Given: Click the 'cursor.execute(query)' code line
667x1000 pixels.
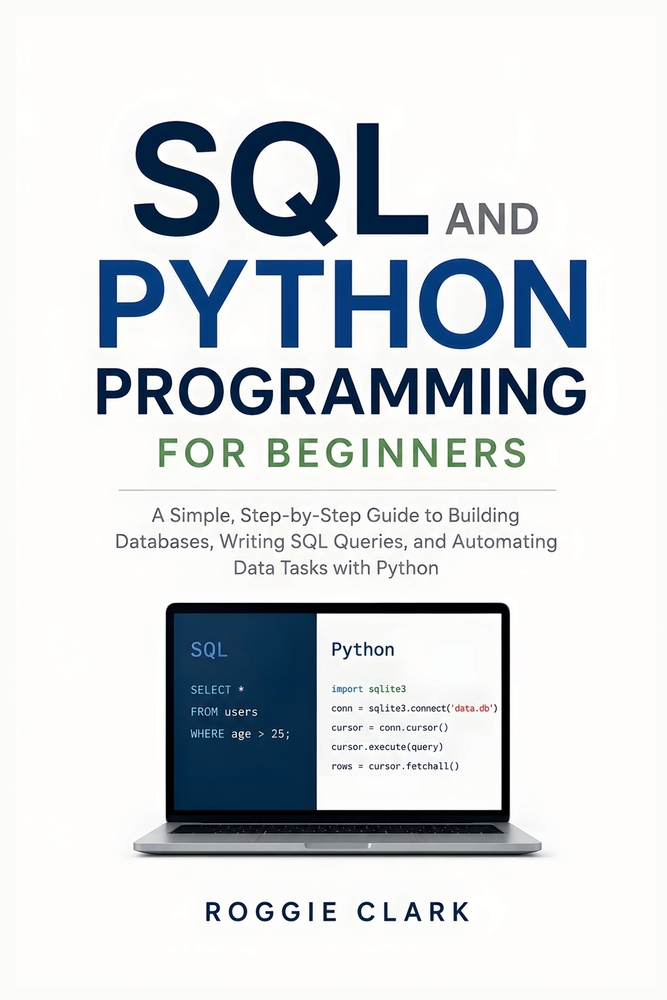Looking at the screenshot, I should click(x=387, y=746).
